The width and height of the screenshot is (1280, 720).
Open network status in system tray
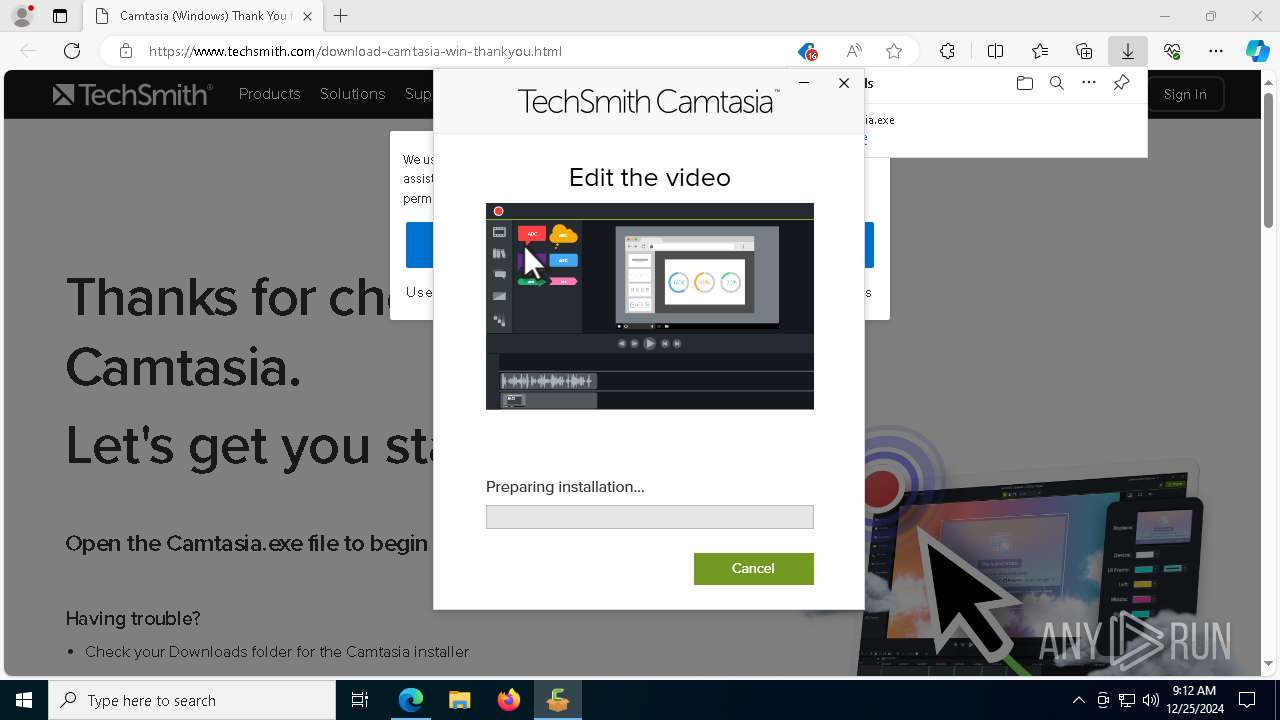(x=1127, y=700)
